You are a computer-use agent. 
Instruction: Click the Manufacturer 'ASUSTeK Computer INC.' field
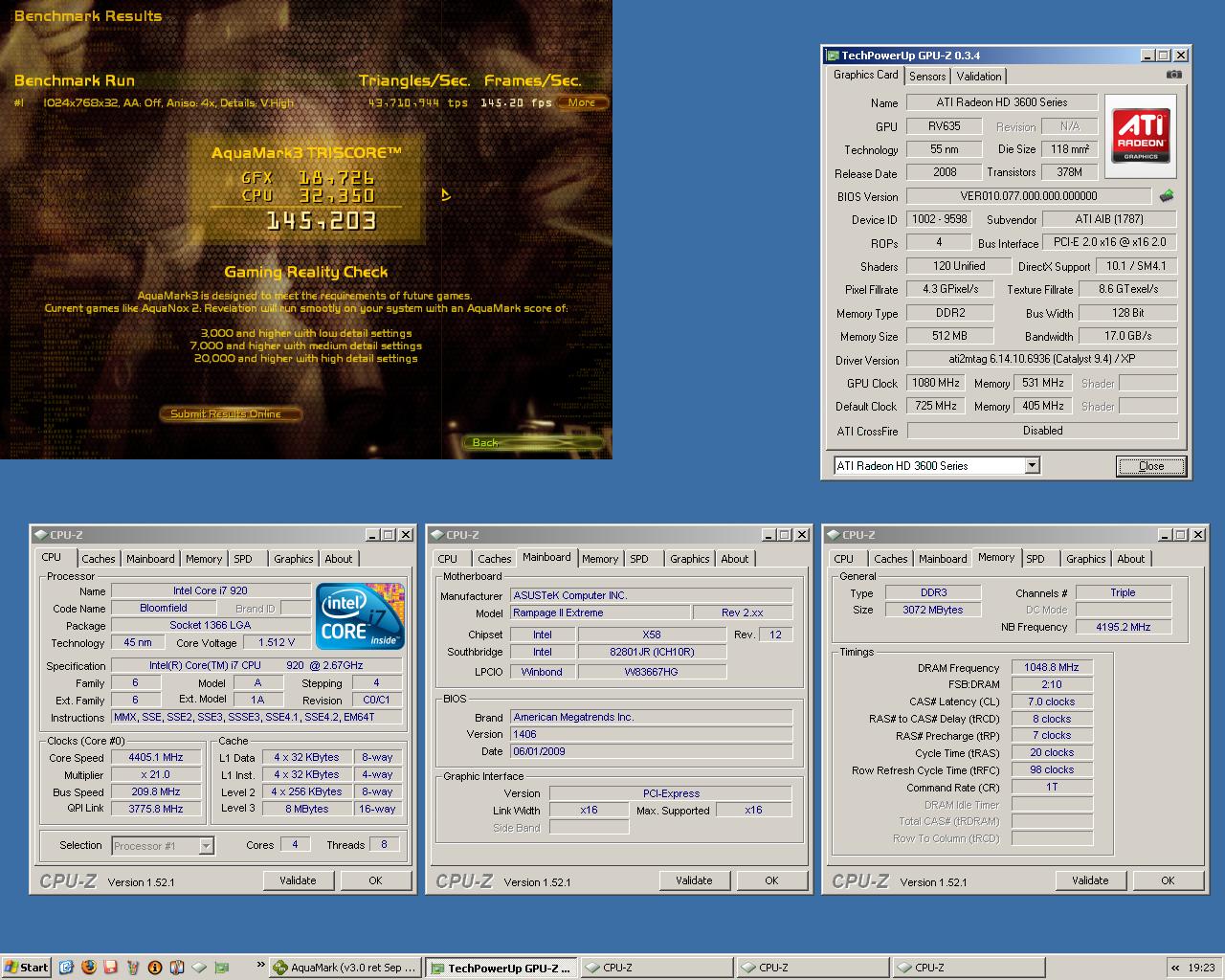click(x=652, y=595)
